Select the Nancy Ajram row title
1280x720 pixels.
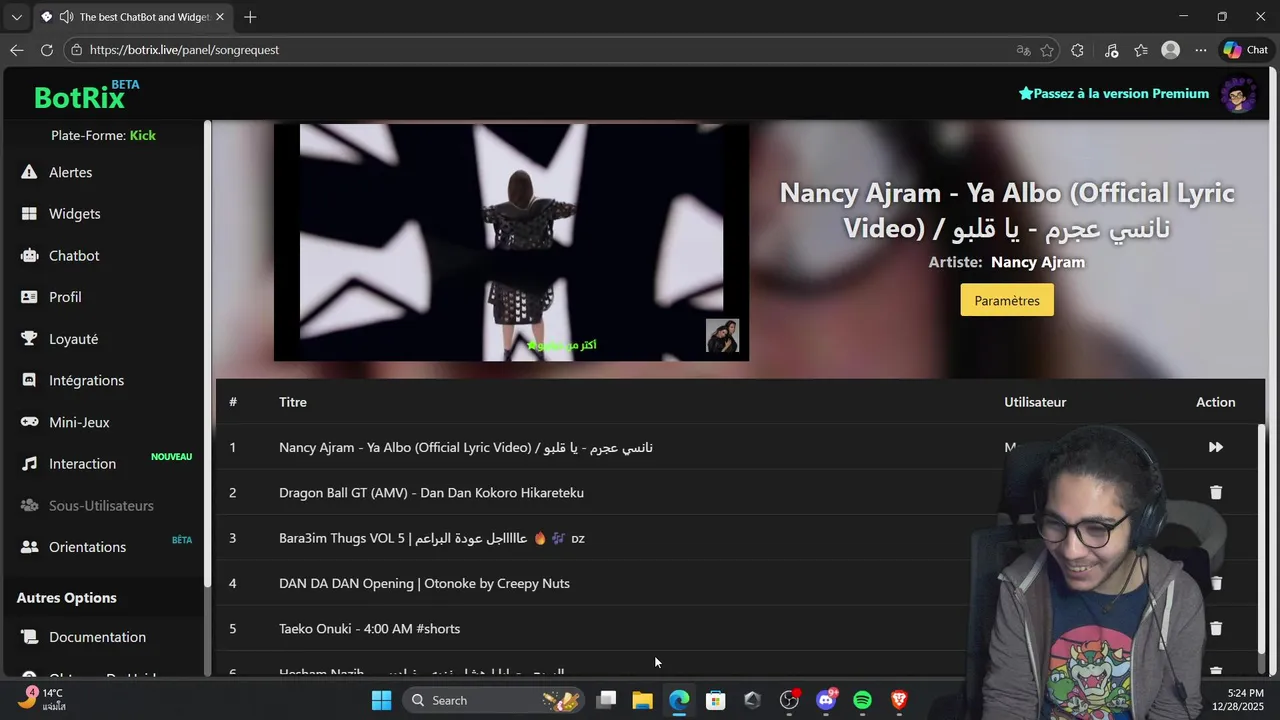pyautogui.click(x=466, y=447)
